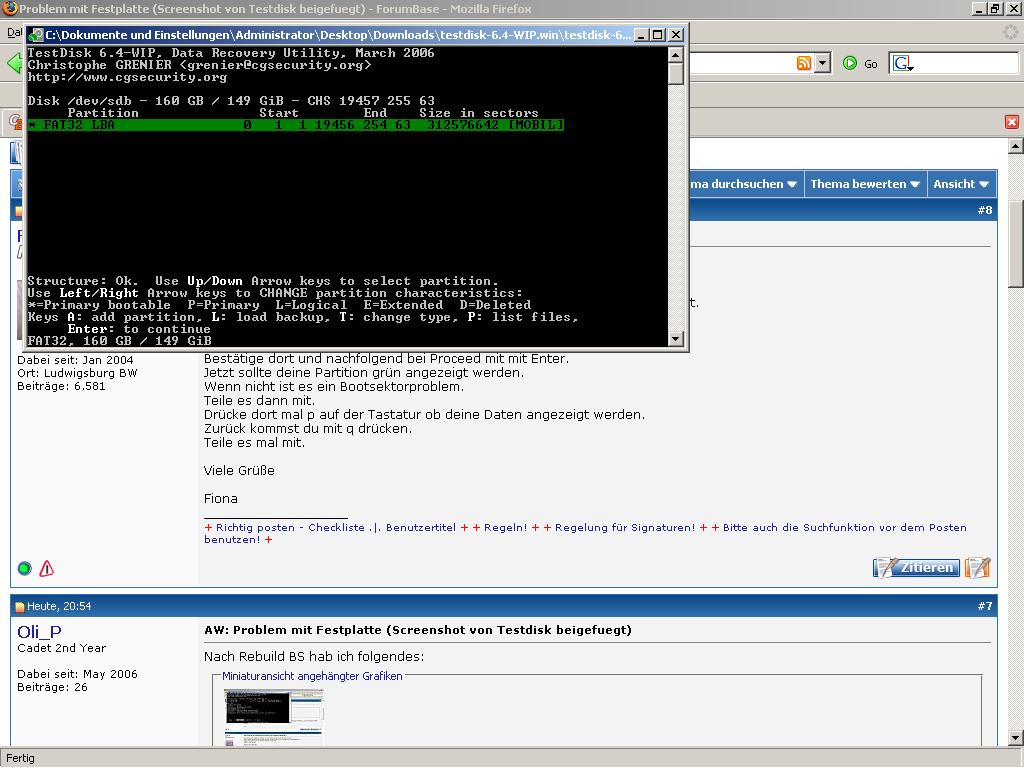Viewport: 1024px width, 768px height.
Task: Close the tab with the red X
Action: click(1012, 122)
